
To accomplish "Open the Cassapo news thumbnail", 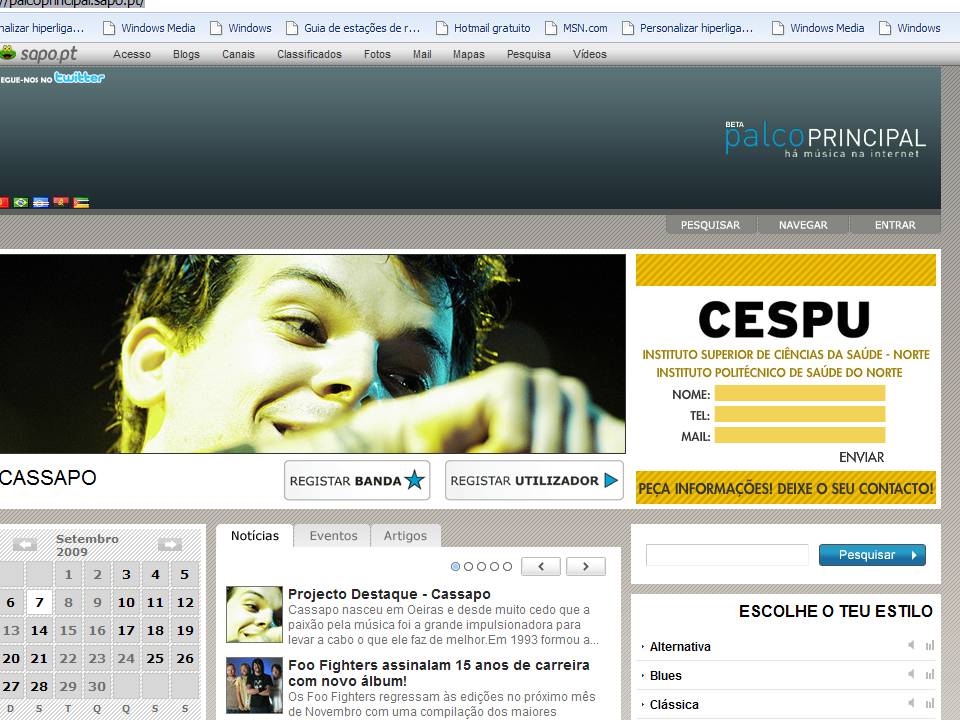I will click(x=254, y=614).
